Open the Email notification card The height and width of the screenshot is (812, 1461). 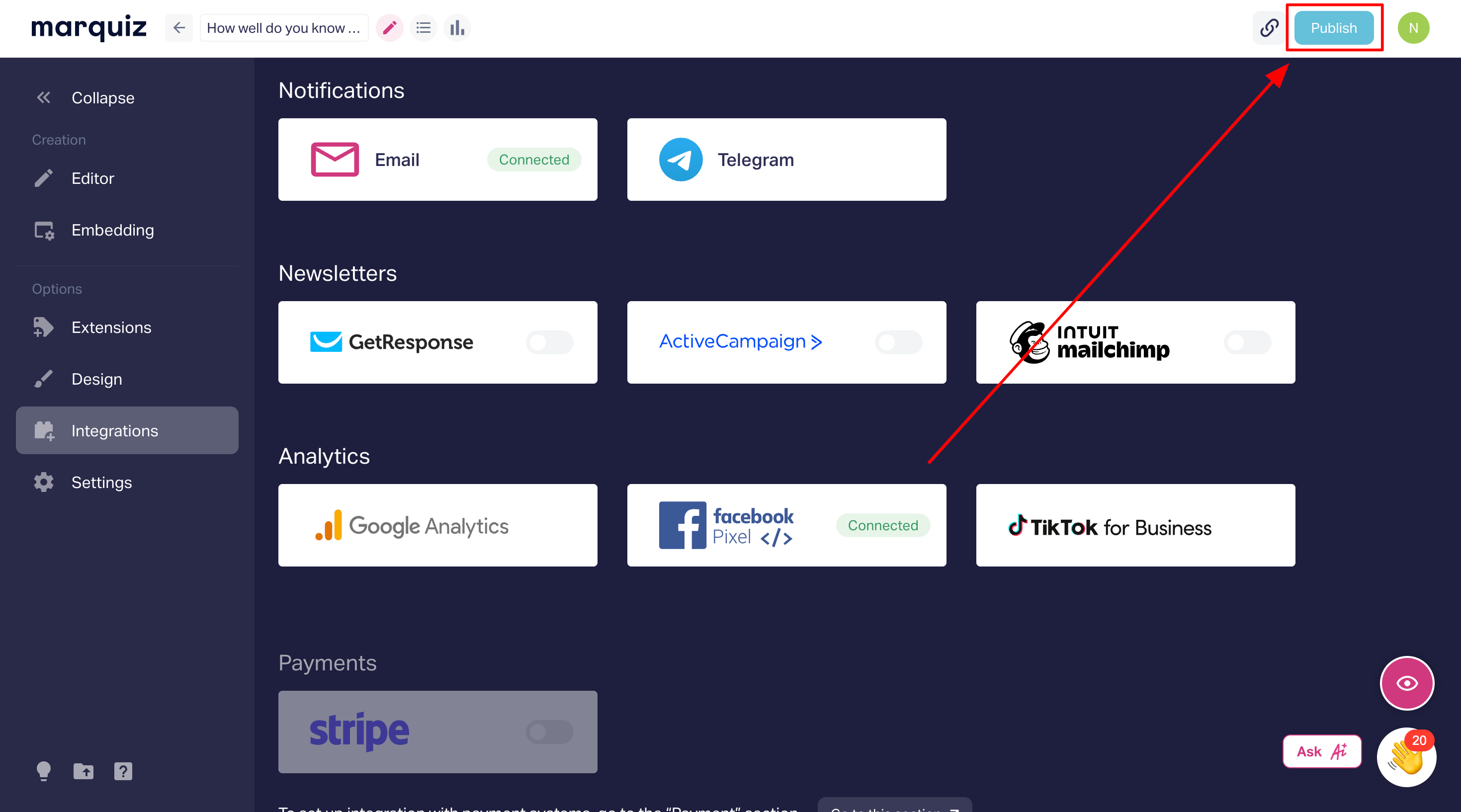point(438,160)
